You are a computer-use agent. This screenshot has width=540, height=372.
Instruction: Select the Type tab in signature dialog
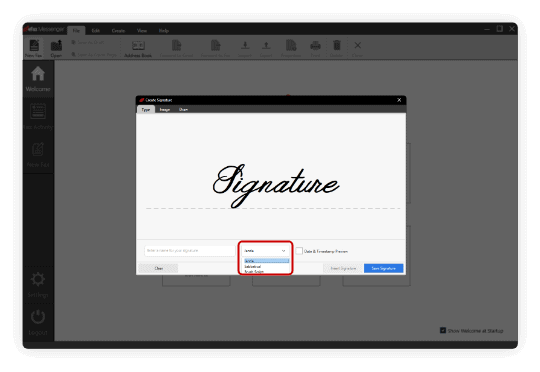pos(146,110)
